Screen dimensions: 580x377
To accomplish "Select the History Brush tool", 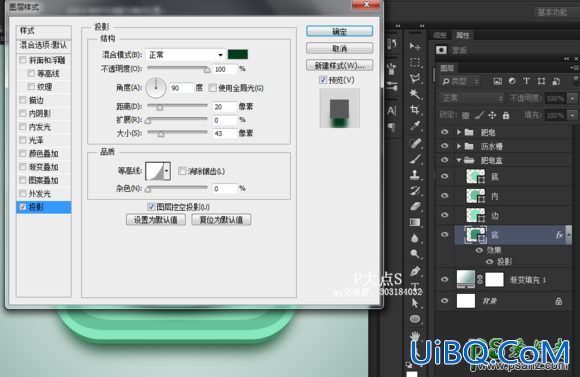I will point(415,191).
